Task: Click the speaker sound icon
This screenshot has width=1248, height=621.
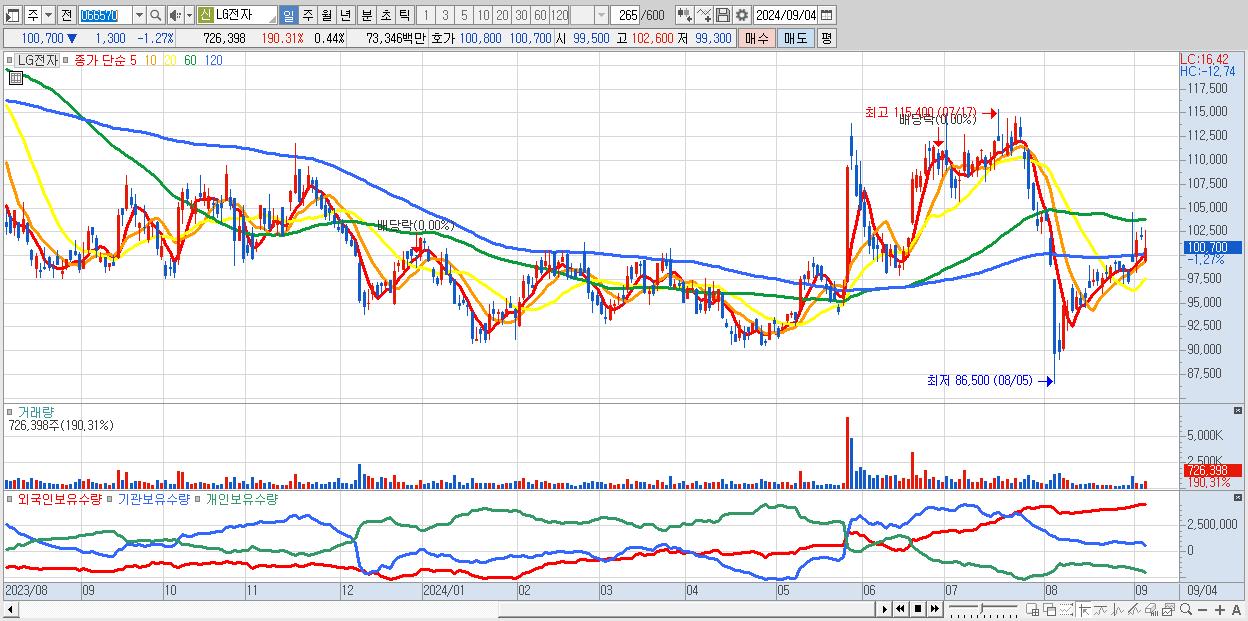Action: tap(175, 15)
